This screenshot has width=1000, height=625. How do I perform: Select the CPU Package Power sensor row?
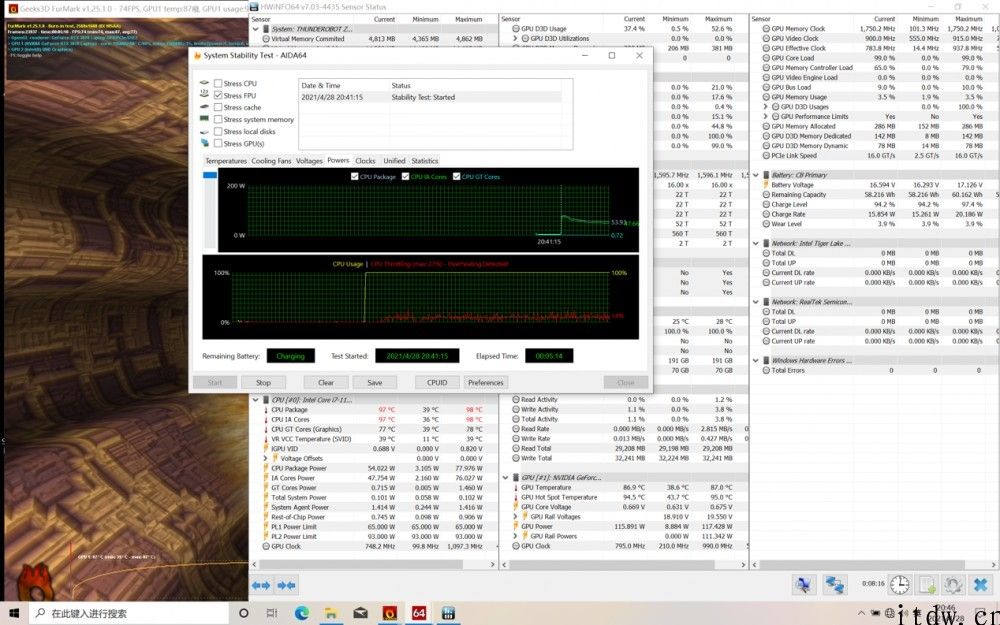point(374,468)
